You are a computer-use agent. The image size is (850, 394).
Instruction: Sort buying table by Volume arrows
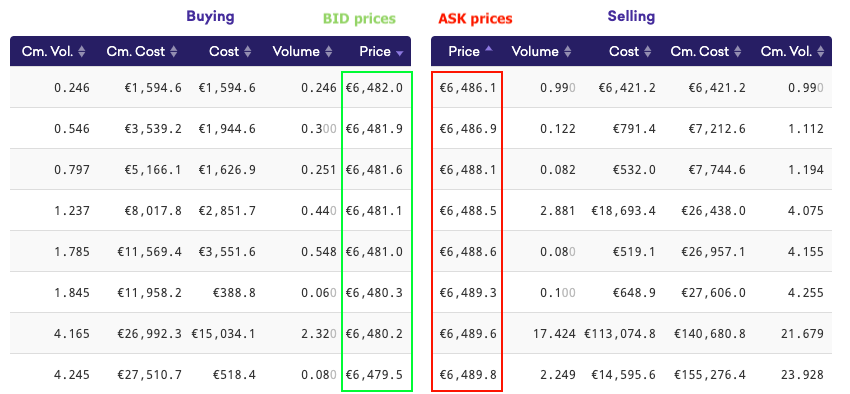329,51
